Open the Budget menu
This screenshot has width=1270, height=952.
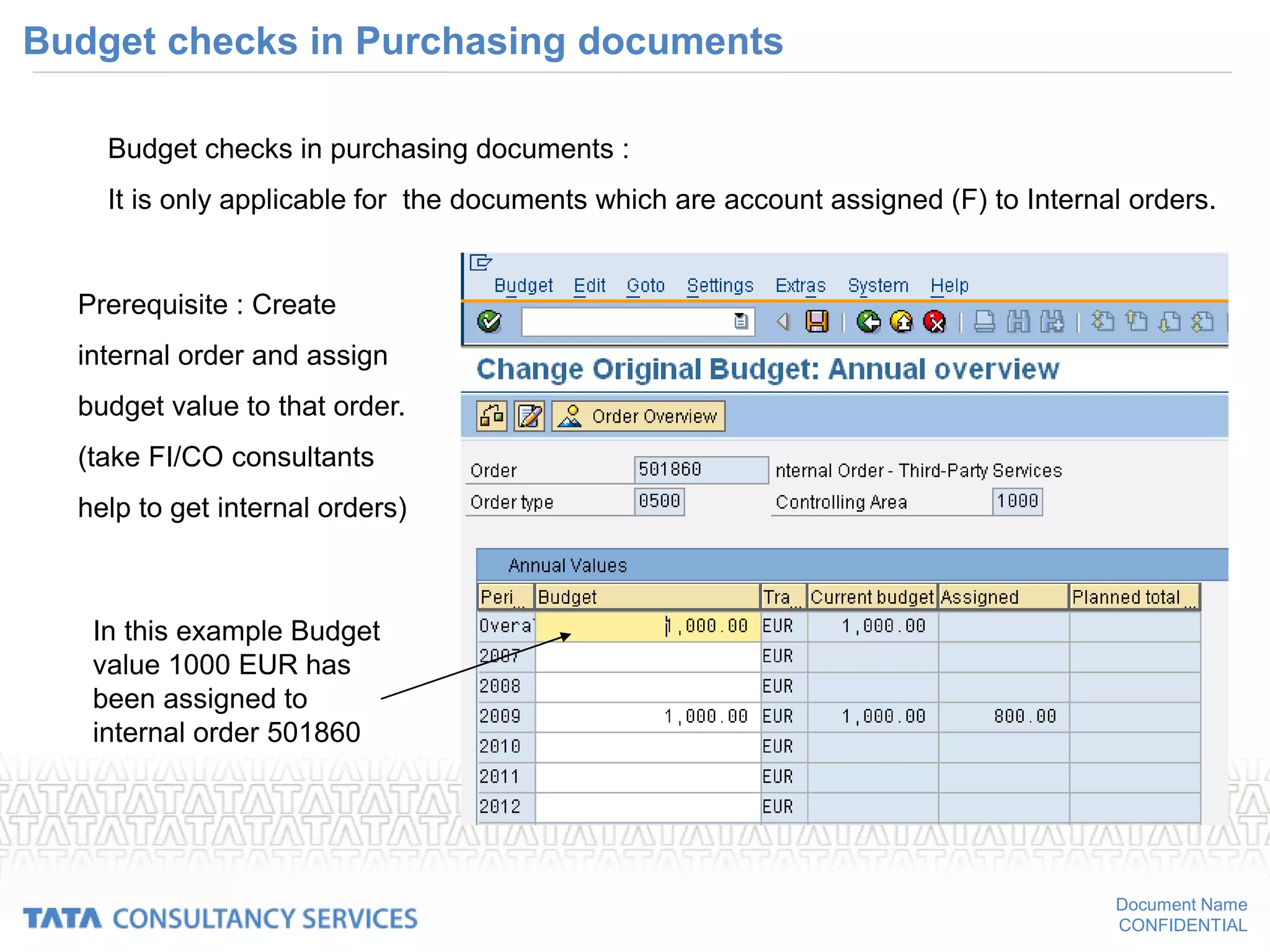point(523,286)
